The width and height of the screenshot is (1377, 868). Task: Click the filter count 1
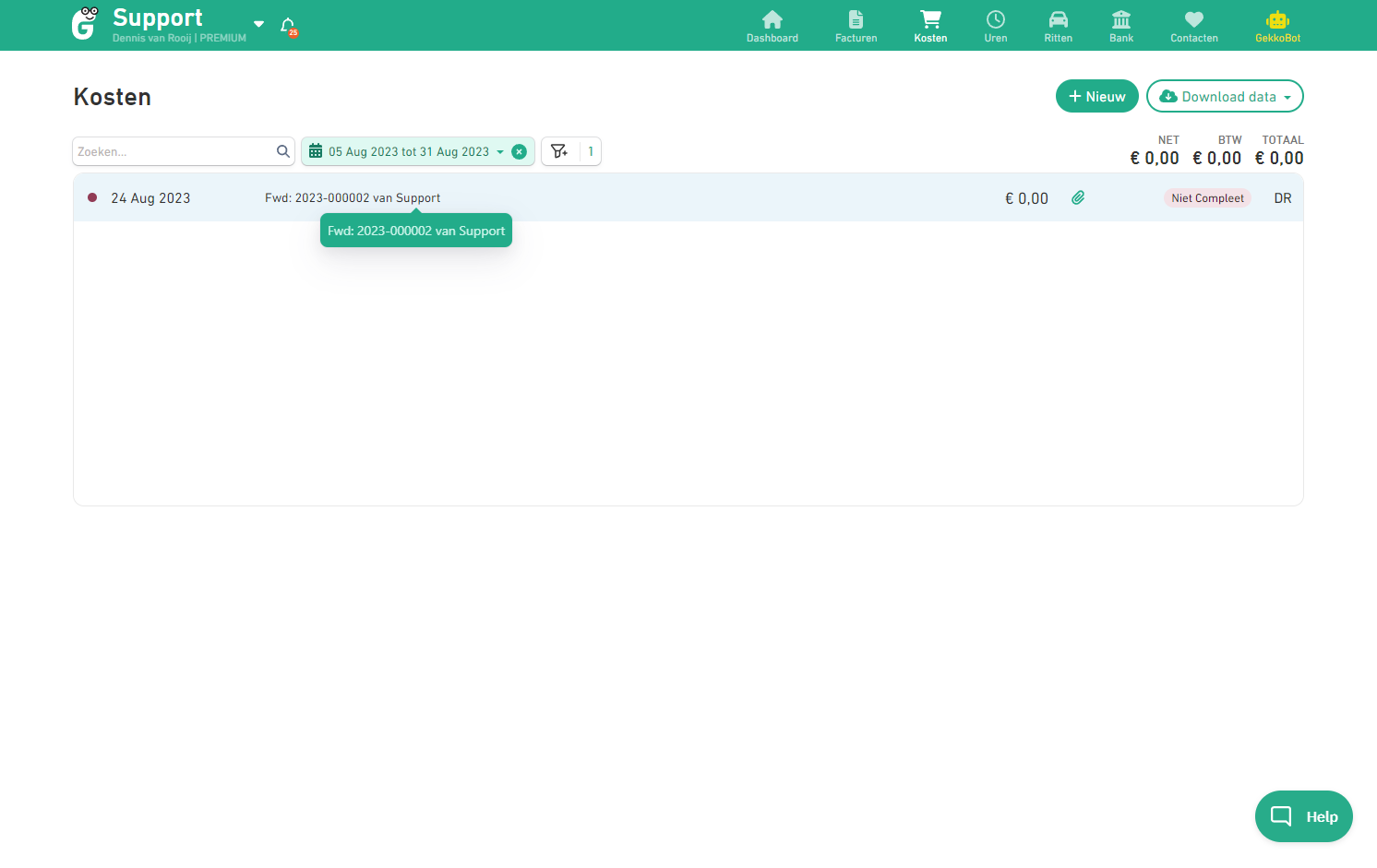pos(591,151)
